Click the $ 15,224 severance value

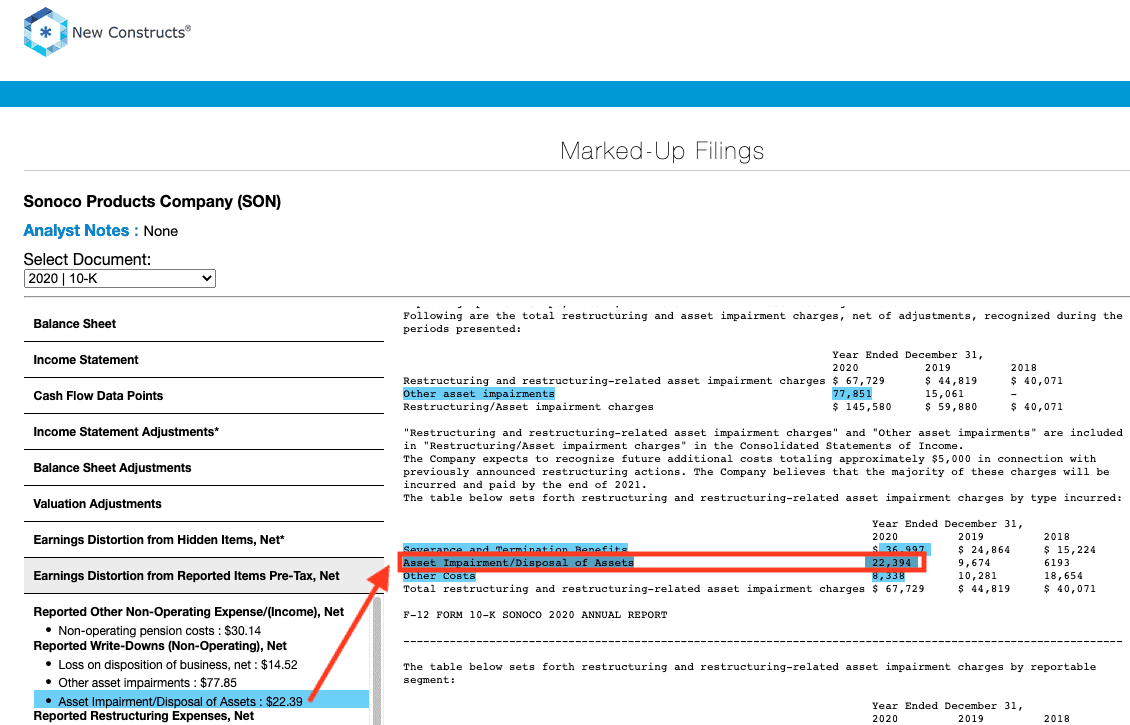(x=1069, y=550)
